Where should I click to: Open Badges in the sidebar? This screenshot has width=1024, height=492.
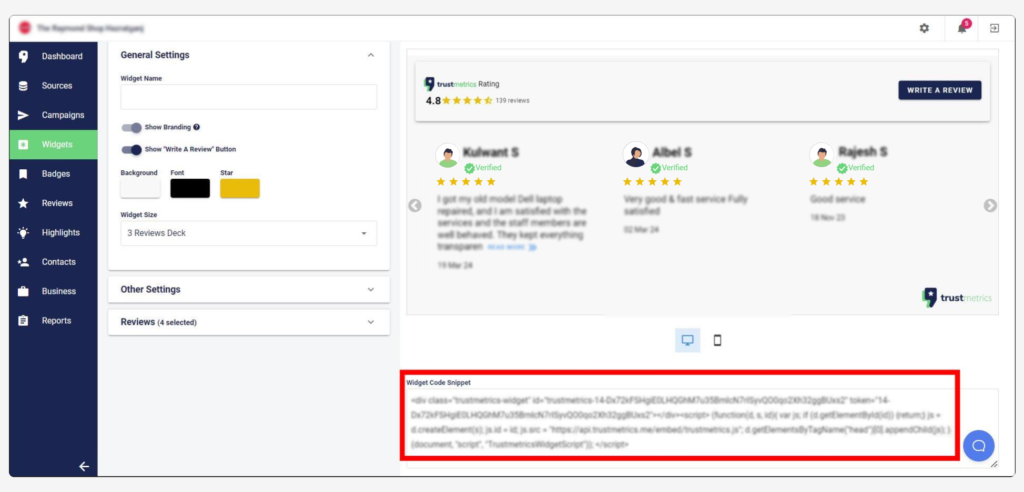point(54,174)
